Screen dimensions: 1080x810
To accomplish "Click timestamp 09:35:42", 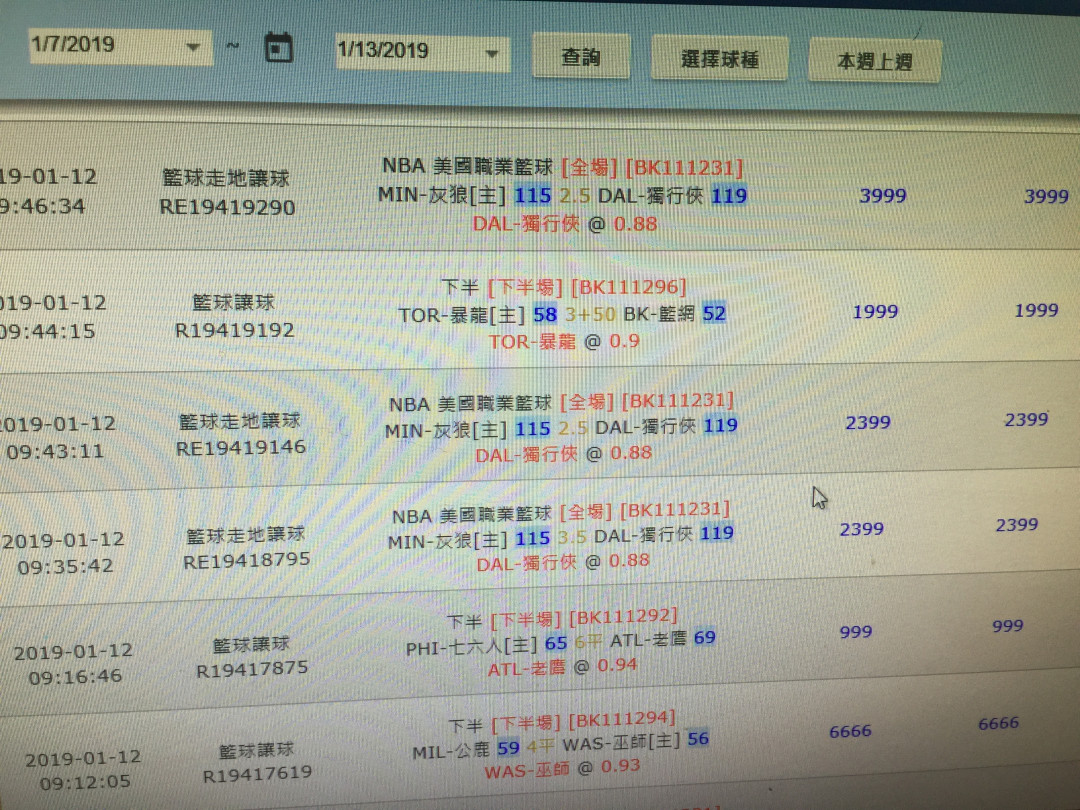I will [x=65, y=567].
